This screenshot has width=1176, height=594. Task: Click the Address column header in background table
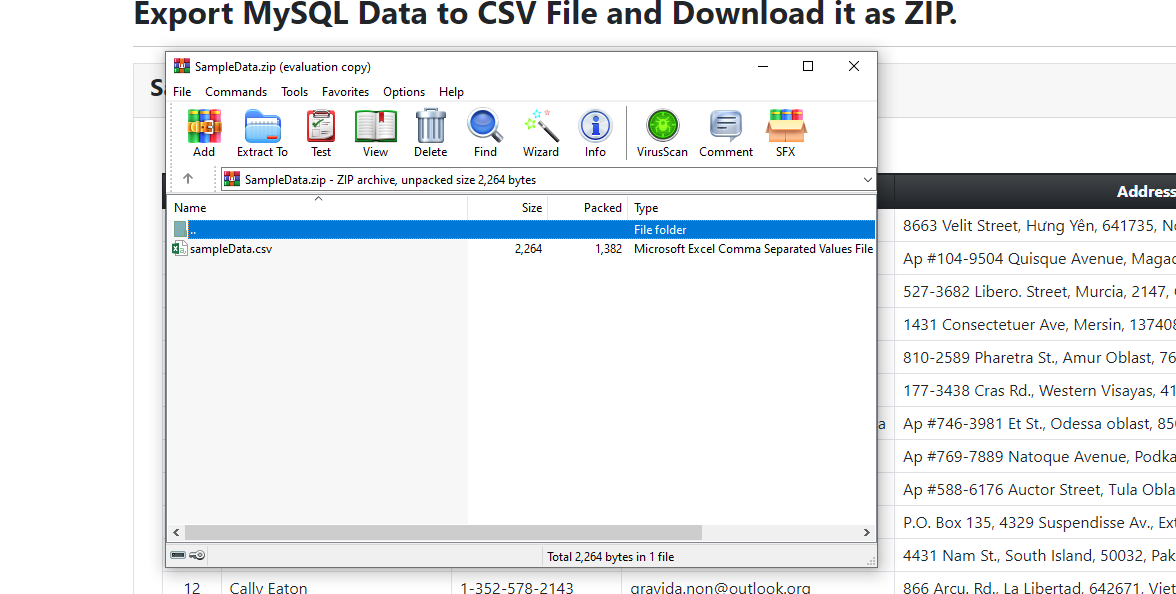pyautogui.click(x=1035, y=191)
